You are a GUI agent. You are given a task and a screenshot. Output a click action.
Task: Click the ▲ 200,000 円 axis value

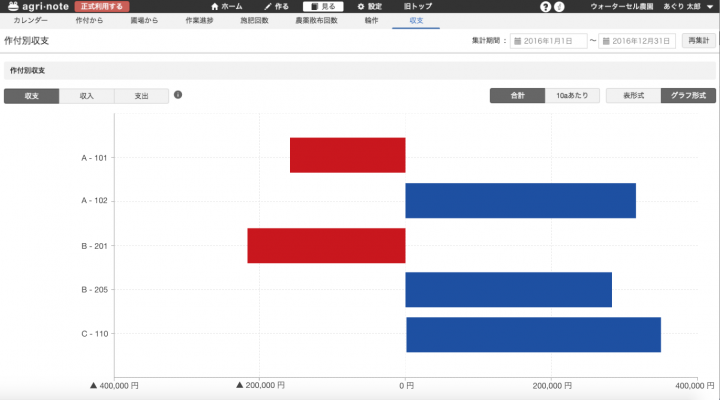tap(260, 385)
